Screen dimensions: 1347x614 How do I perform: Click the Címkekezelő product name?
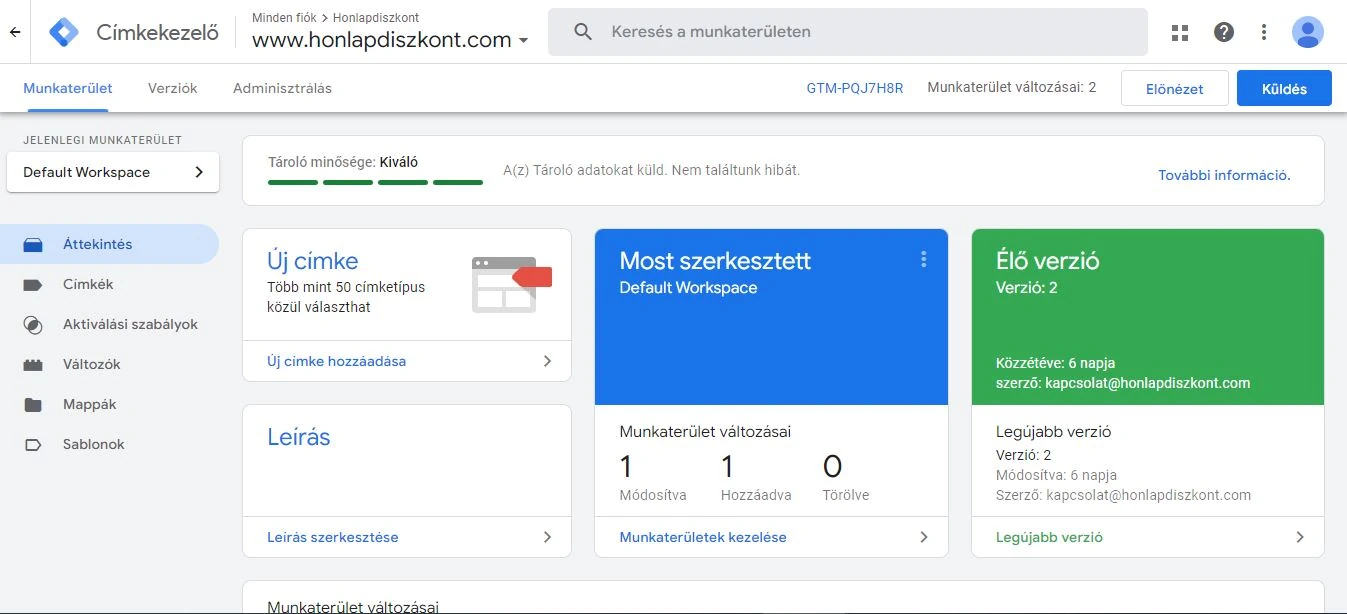[x=157, y=32]
